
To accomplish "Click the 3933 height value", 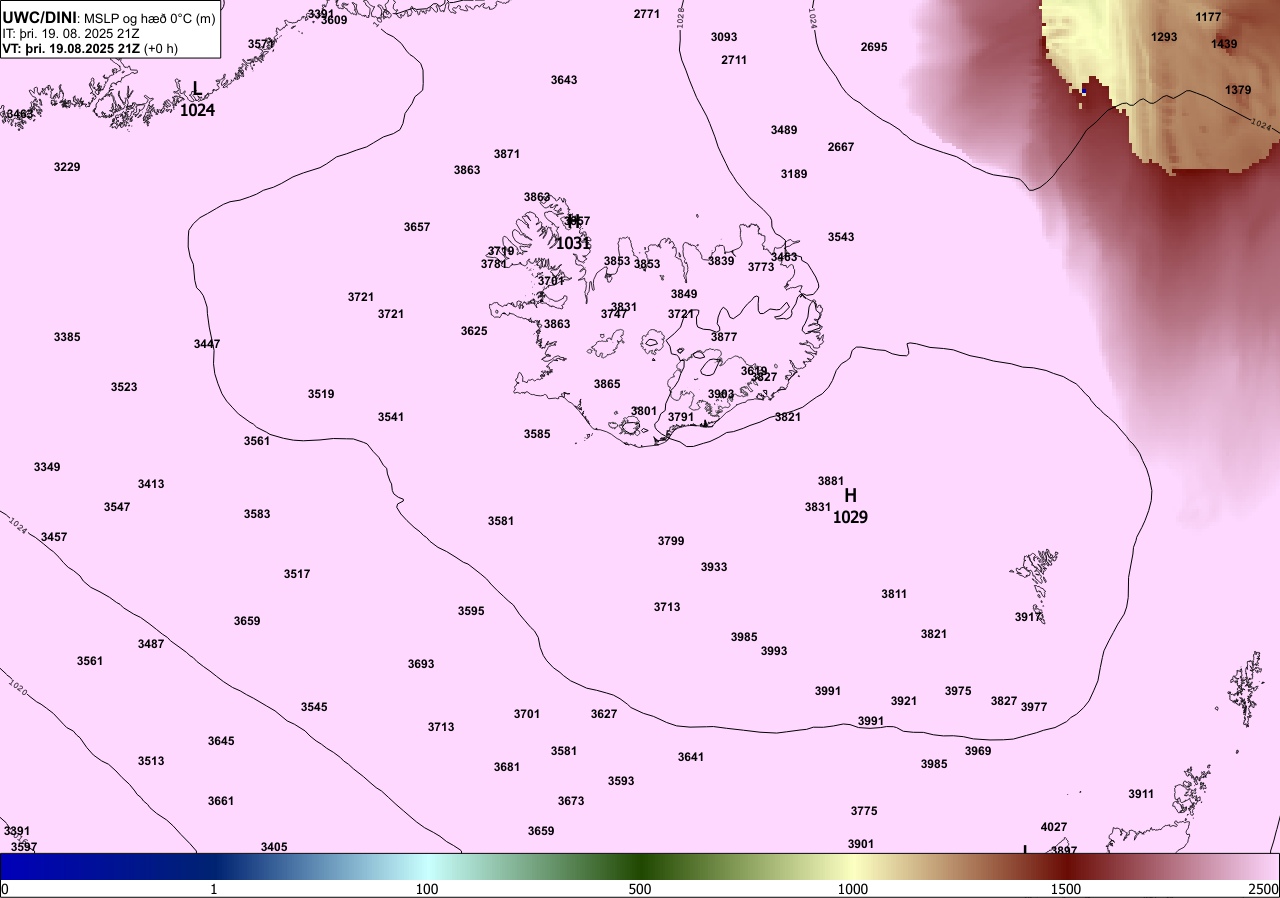I will (x=714, y=567).
